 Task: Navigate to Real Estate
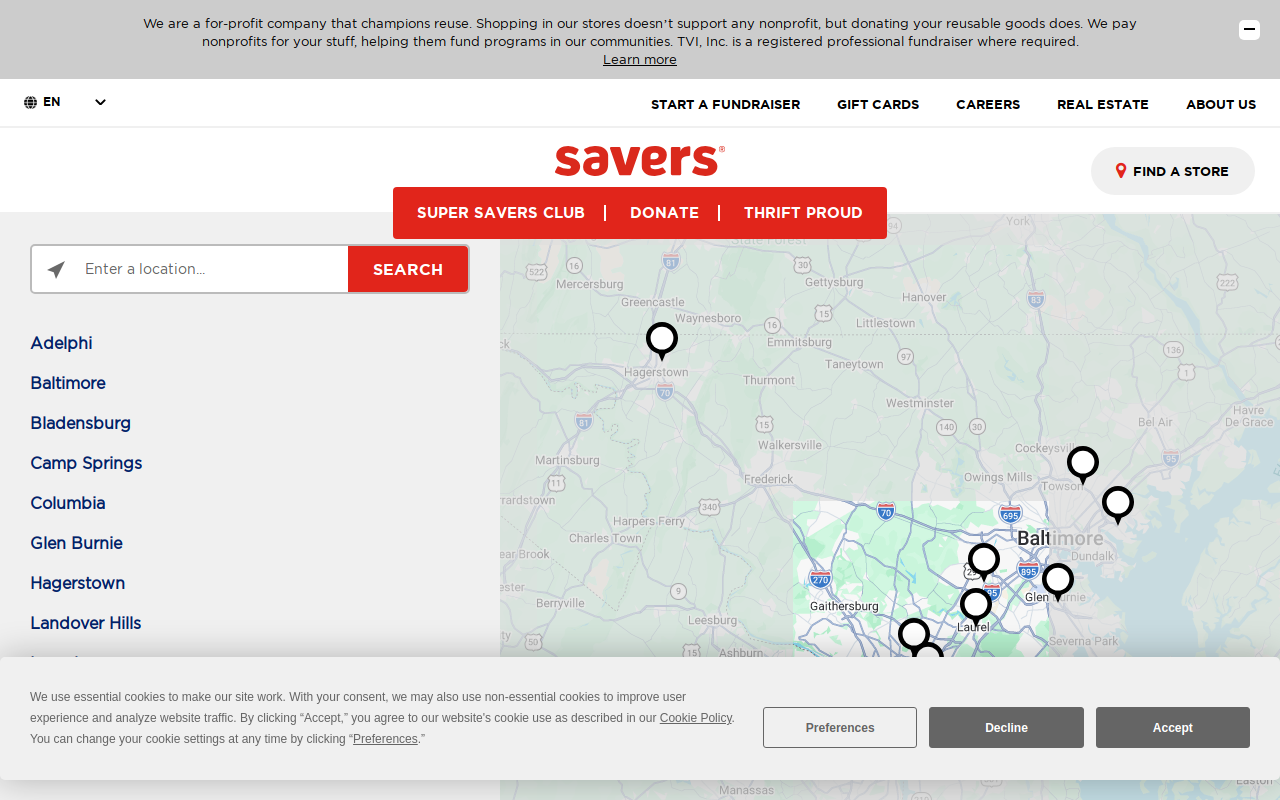tap(1103, 104)
